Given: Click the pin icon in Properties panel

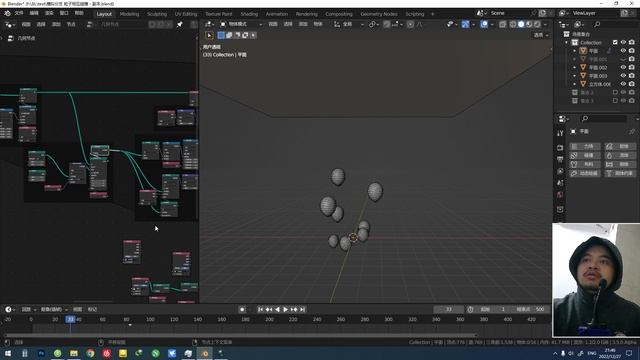Looking at the screenshot, I should tap(632, 131).
